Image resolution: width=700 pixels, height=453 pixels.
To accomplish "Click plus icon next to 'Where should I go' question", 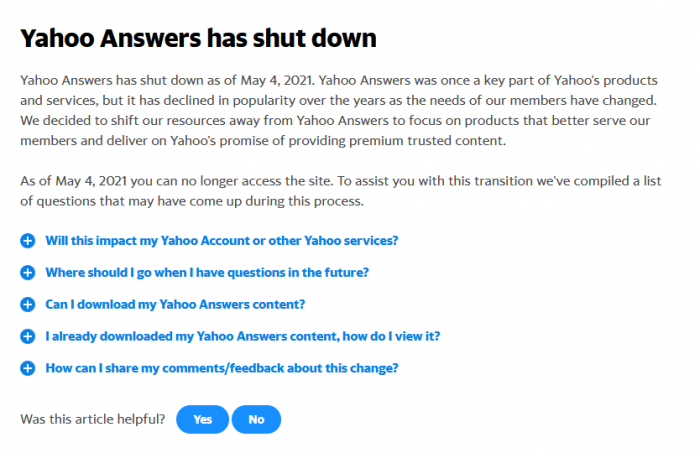I will pos(28,272).
